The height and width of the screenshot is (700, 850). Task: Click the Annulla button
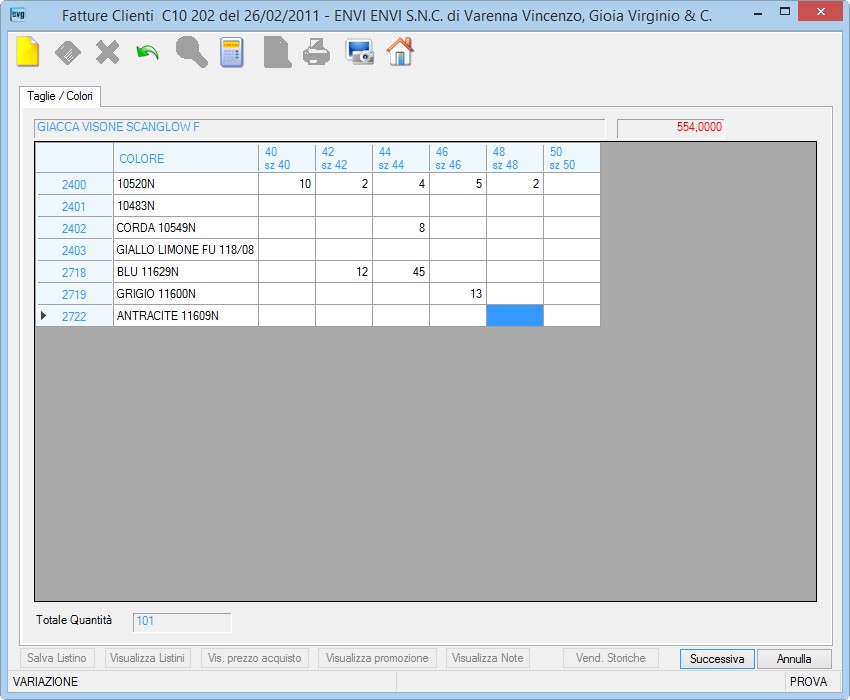pos(794,659)
